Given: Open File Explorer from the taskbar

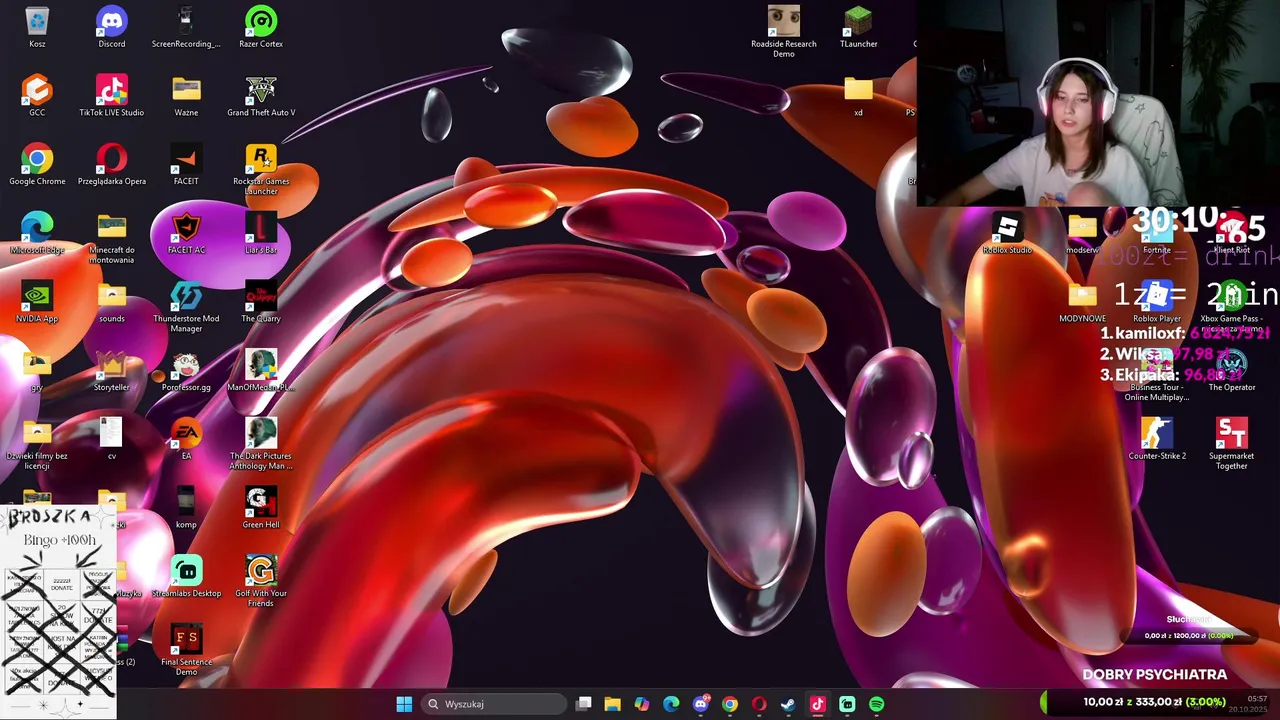Looking at the screenshot, I should tap(613, 704).
